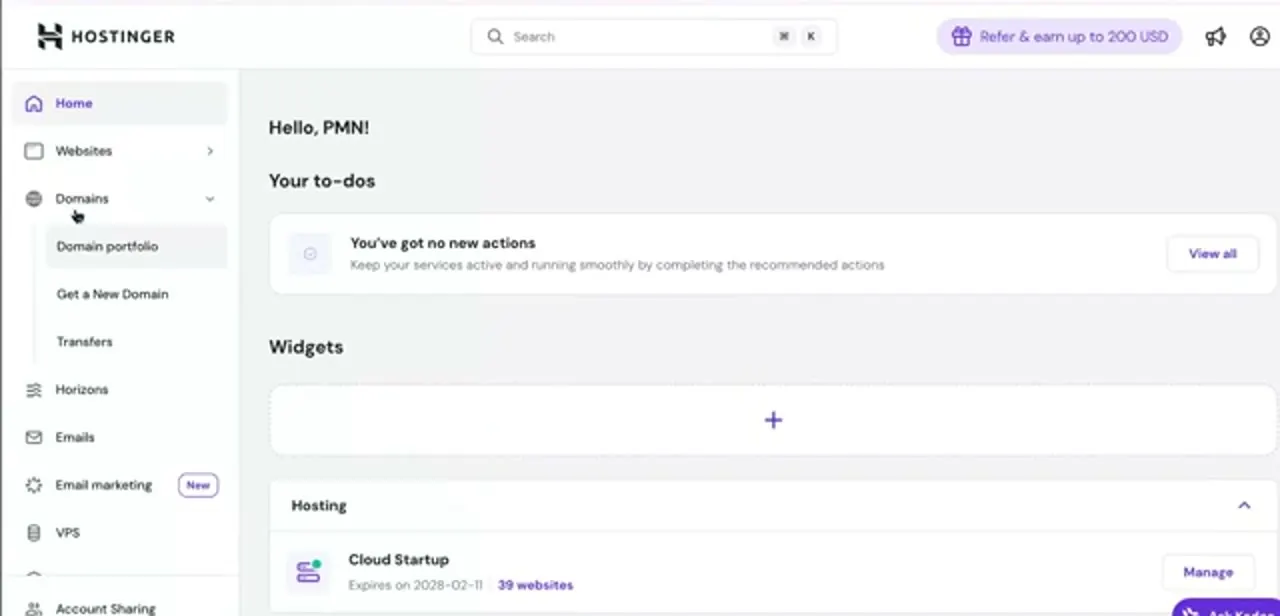The height and width of the screenshot is (616, 1280).
Task: Click the to-do checkmark icon
Action: coord(310,254)
